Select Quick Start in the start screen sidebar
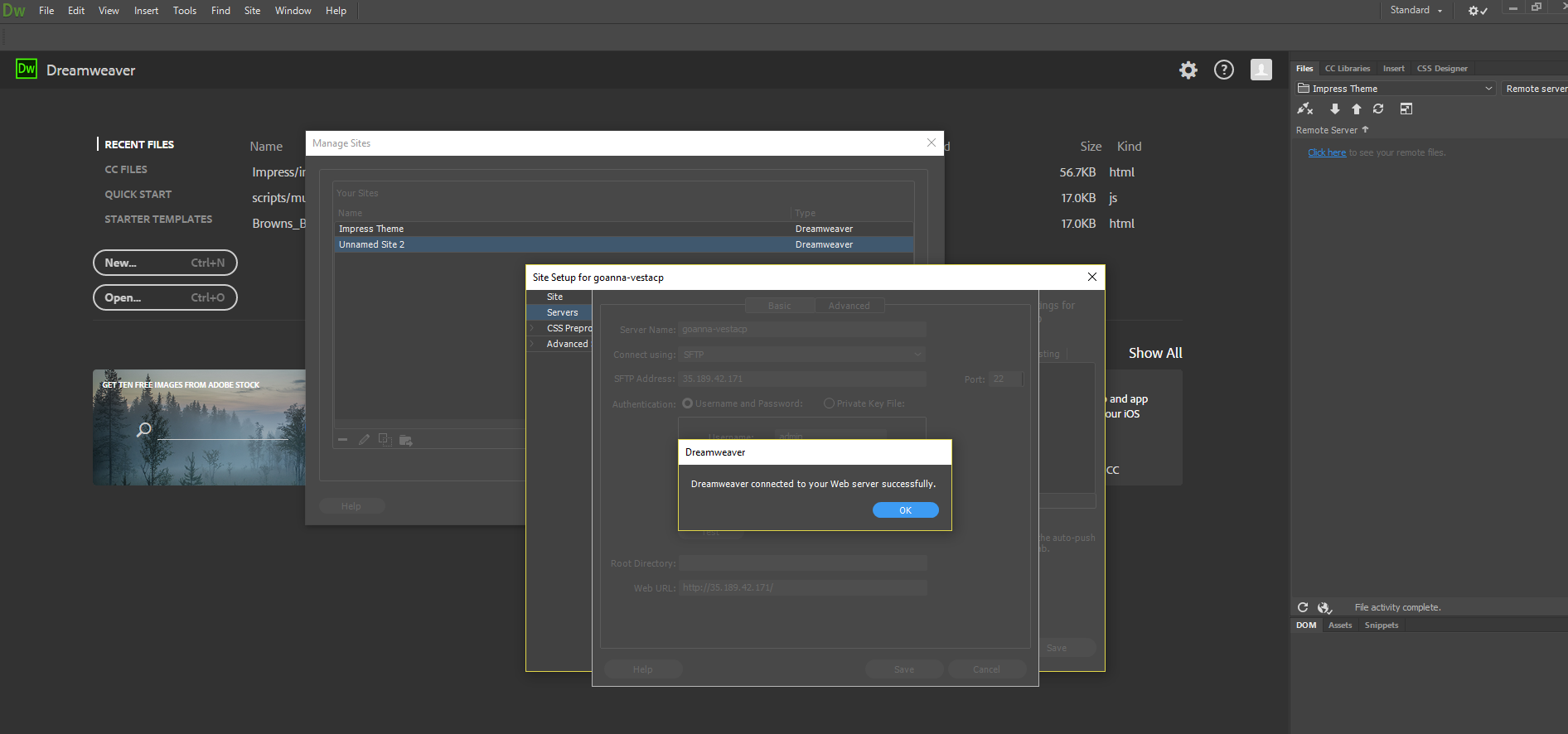 click(138, 194)
